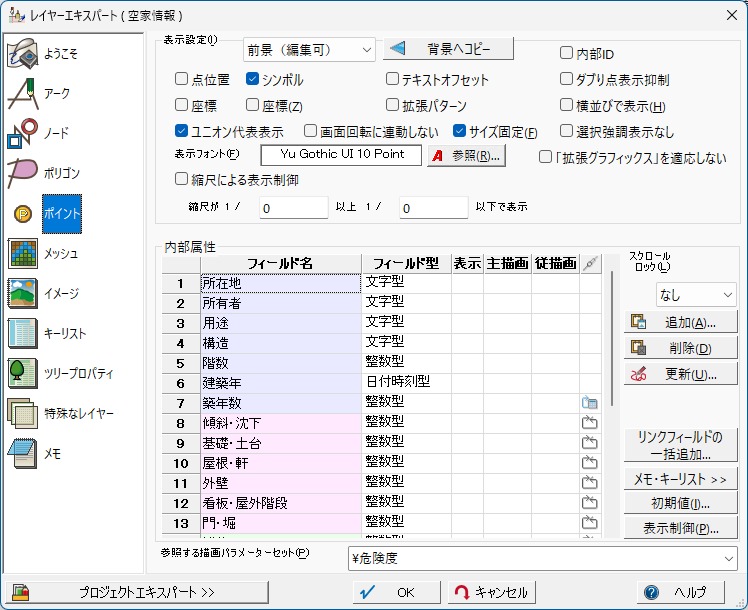
Task: Select the ノード sidebar icon
Action: [22, 133]
